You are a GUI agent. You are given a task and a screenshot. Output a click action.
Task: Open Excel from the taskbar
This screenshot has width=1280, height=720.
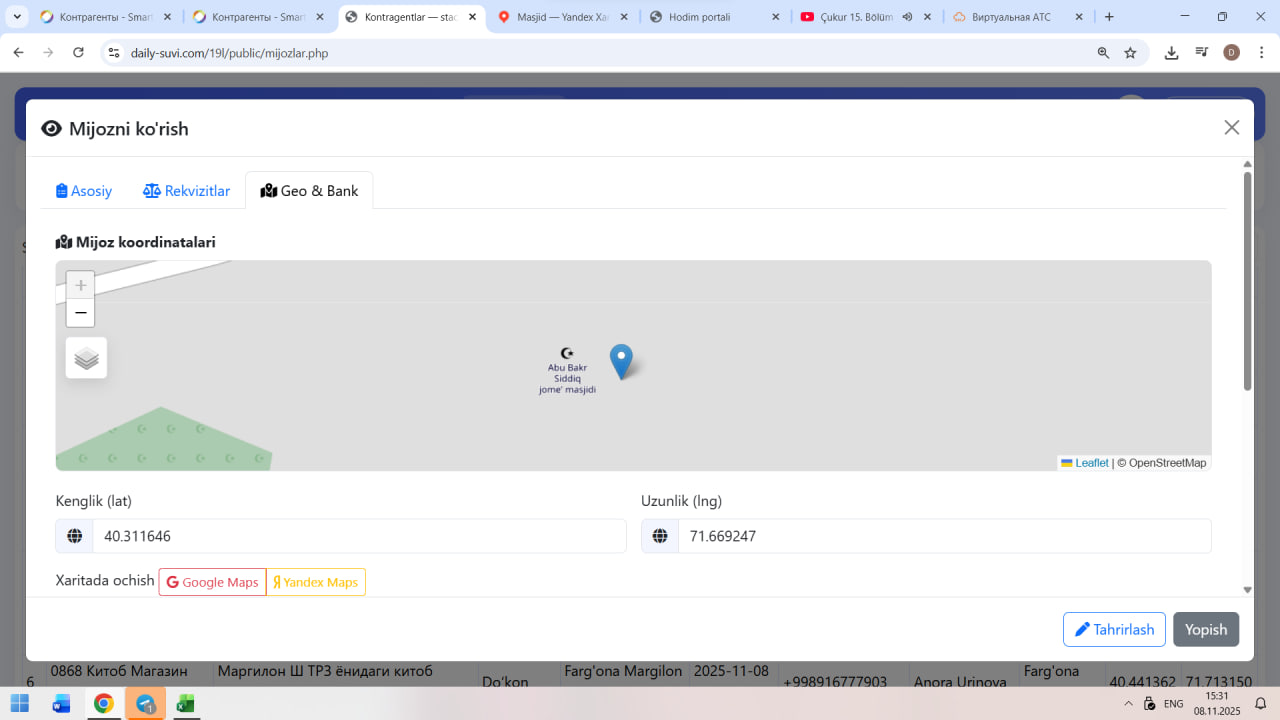pos(185,704)
